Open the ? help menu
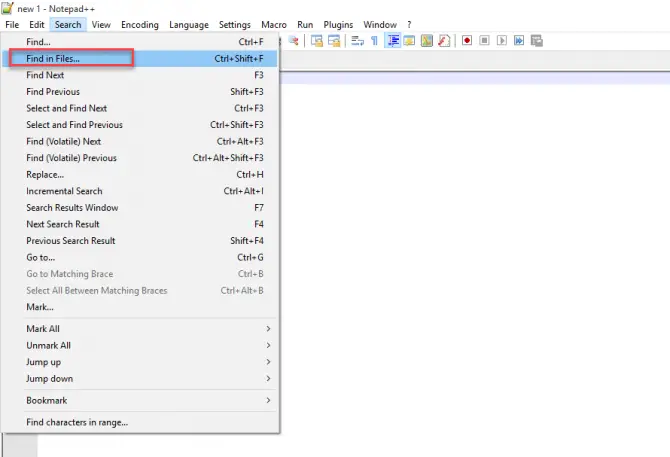Image resolution: width=670 pixels, height=457 pixels. coord(409,25)
